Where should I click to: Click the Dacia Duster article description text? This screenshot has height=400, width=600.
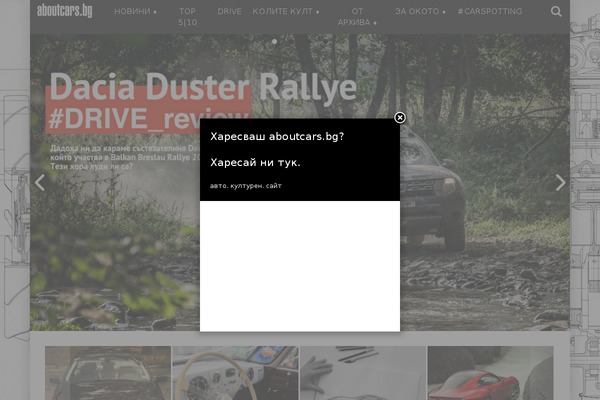coord(125,157)
